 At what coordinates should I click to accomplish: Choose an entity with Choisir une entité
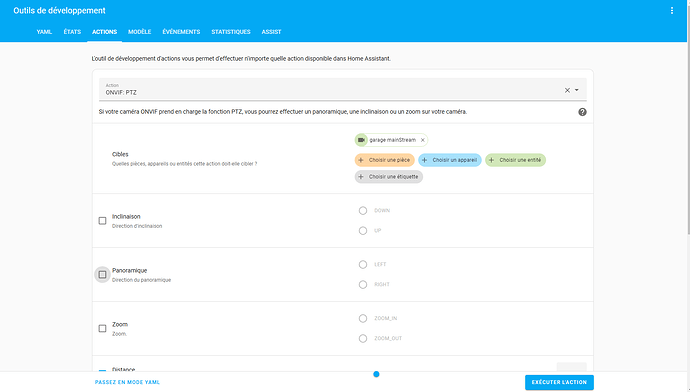click(515, 160)
